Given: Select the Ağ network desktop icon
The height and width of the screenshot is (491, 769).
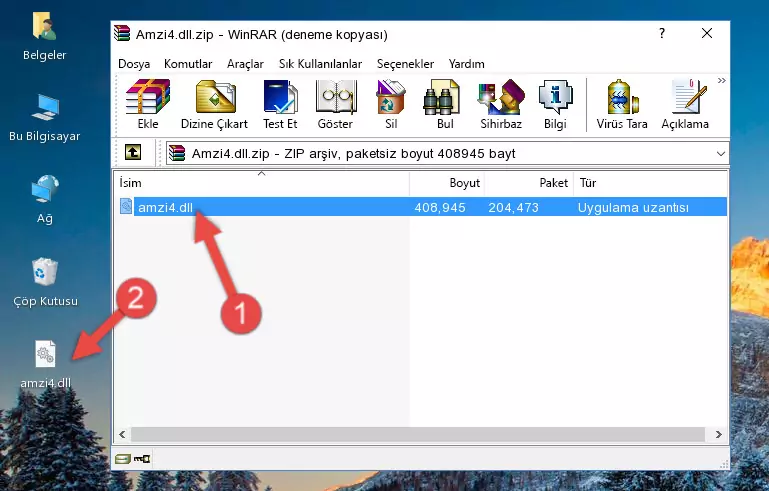Looking at the screenshot, I should coord(45,199).
